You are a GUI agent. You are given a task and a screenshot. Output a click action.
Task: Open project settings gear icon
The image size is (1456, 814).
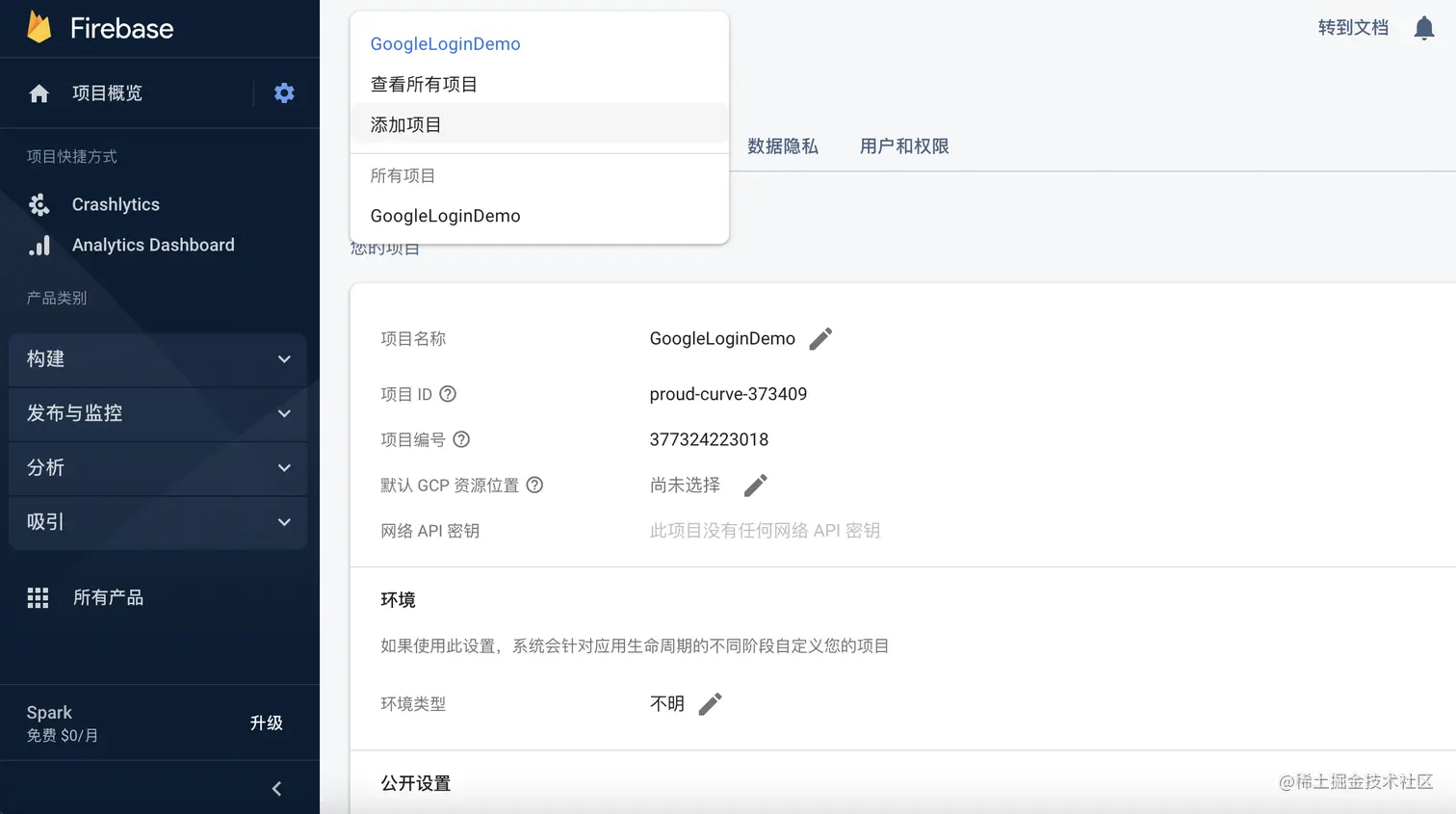coord(284,93)
